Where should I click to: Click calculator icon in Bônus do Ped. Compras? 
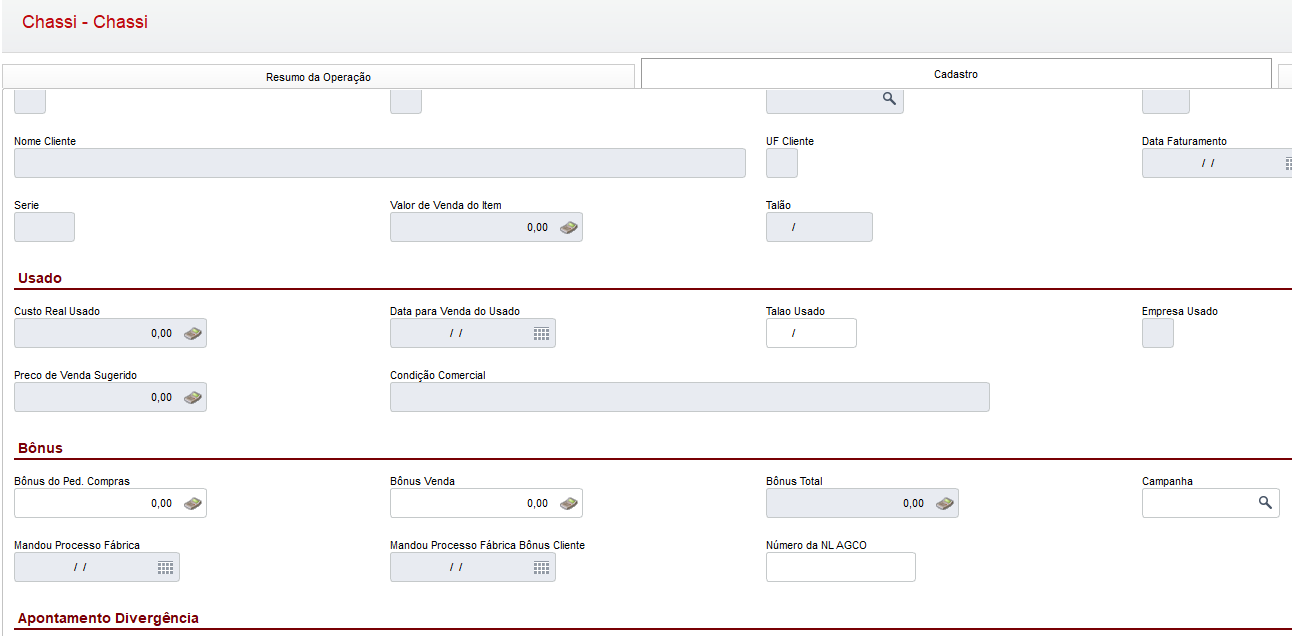point(193,503)
